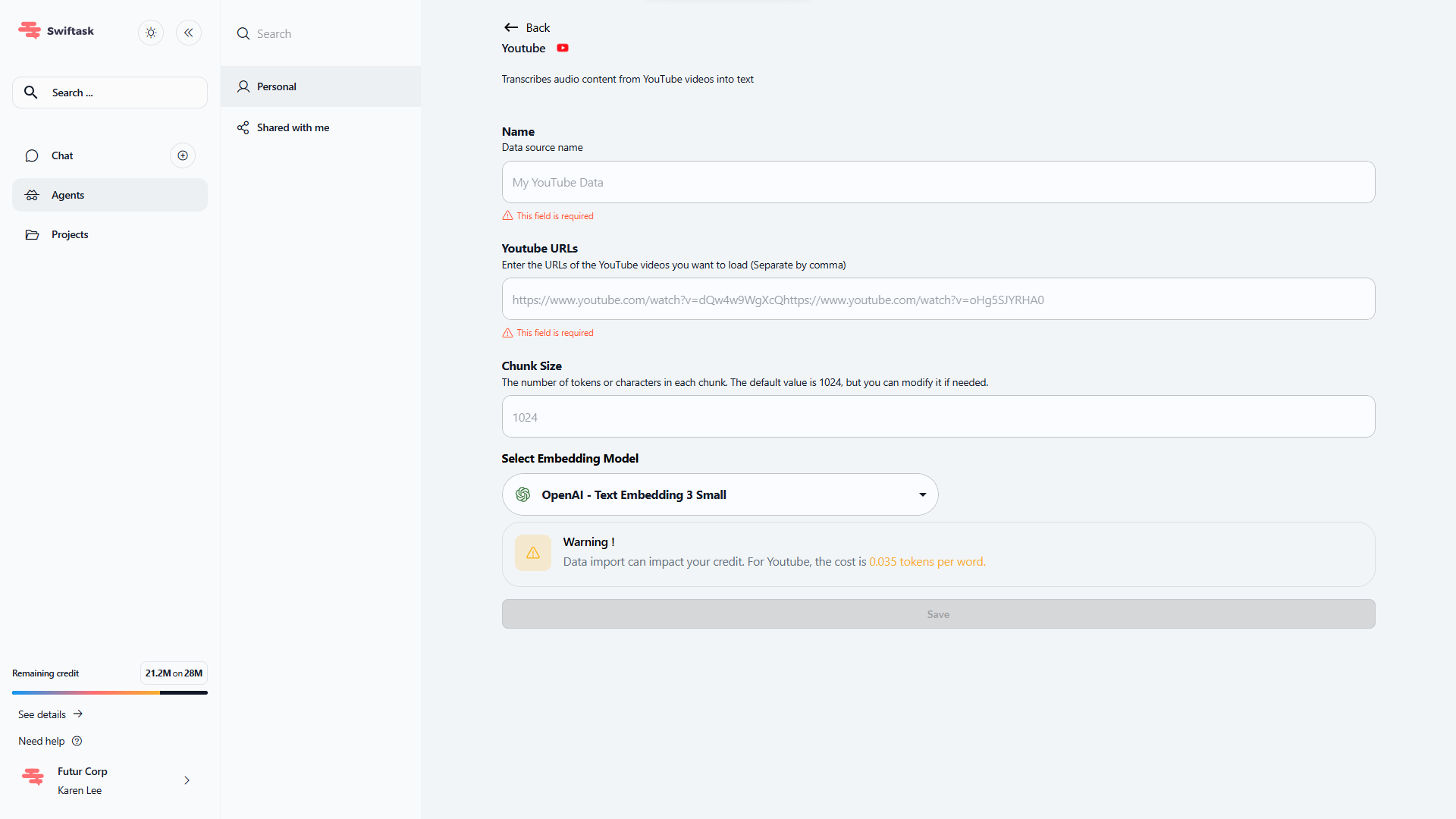Image resolution: width=1456 pixels, height=819 pixels.
Task: Start a new chat with plus icon
Action: coord(183,155)
